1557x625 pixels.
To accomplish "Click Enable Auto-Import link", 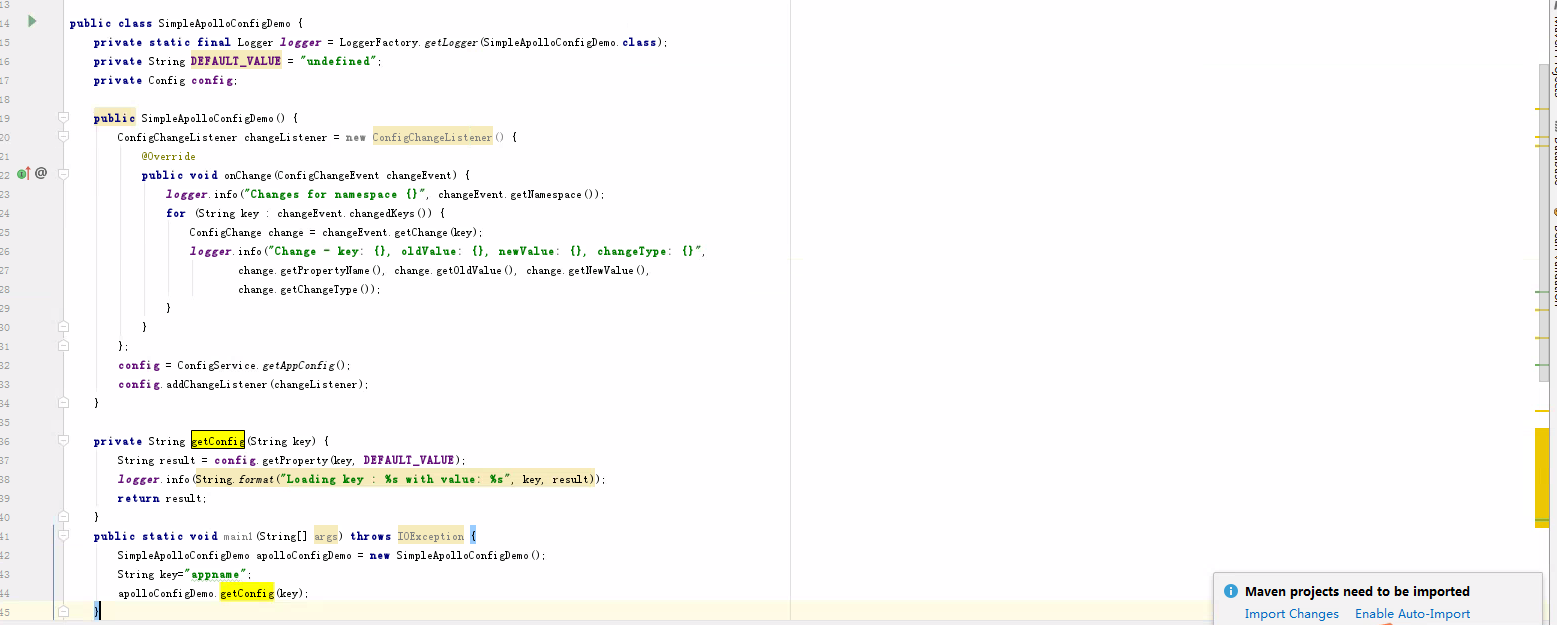I will pos(1412,614).
